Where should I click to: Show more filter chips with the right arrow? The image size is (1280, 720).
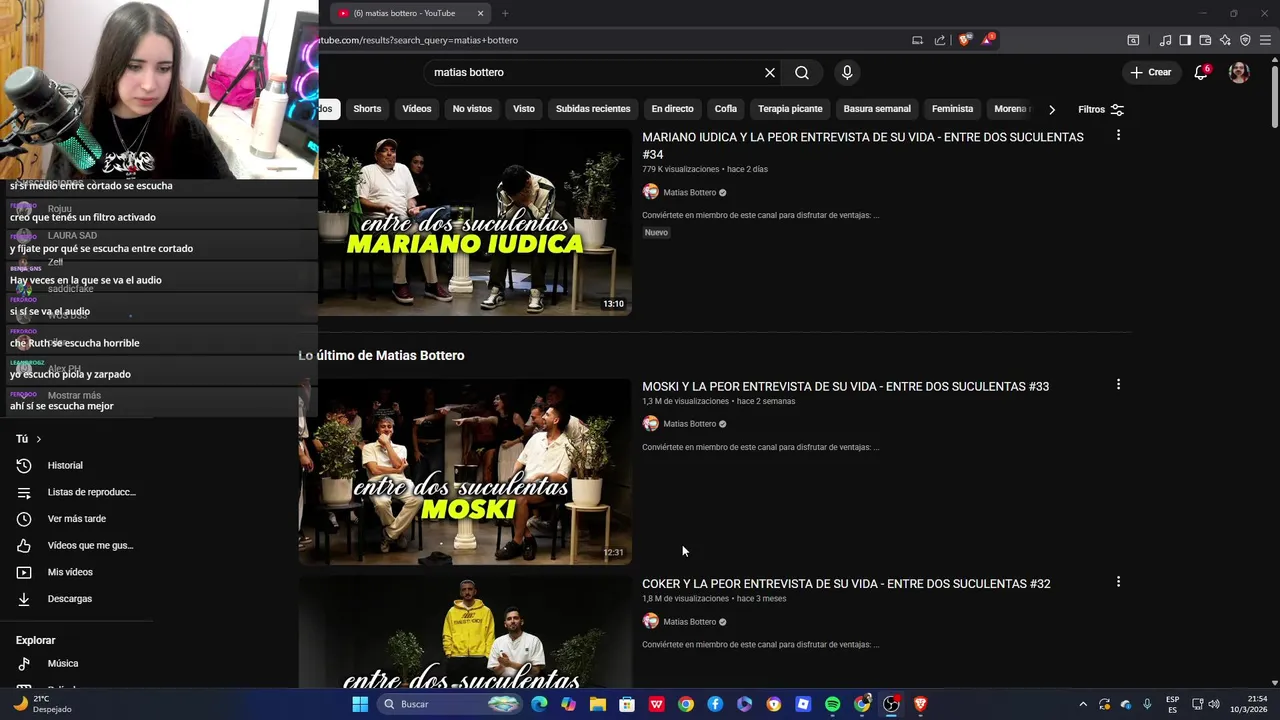coord(1051,109)
